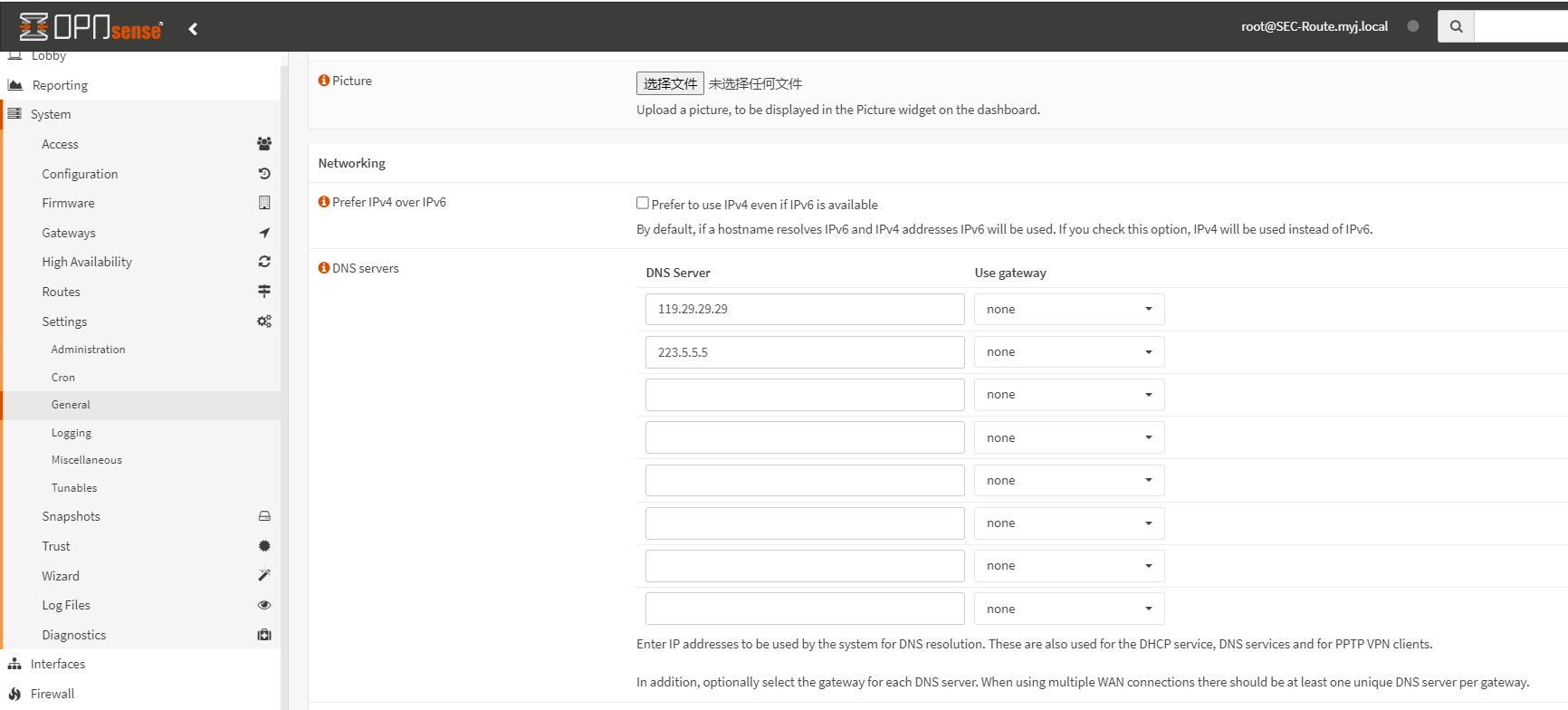Collapse the System menu section
The height and width of the screenshot is (710, 1568).
tap(140, 114)
